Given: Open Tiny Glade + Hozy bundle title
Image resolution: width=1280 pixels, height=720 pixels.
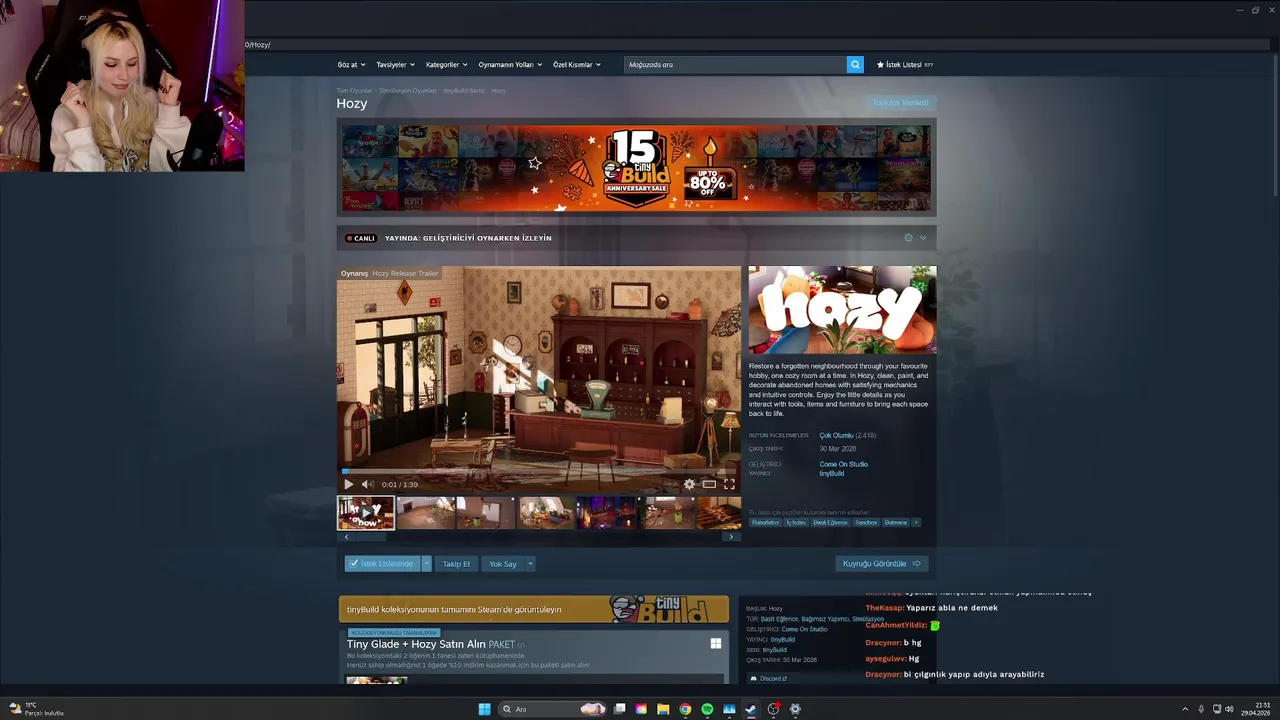Looking at the screenshot, I should pos(430,644).
